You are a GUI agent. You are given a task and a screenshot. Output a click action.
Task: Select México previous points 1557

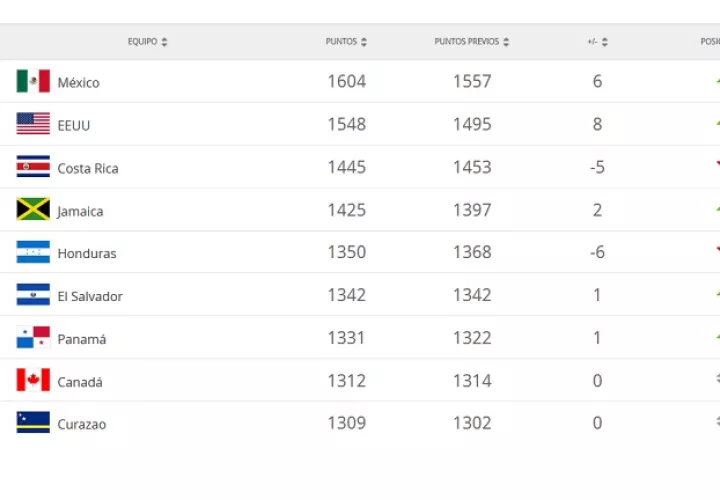472,82
